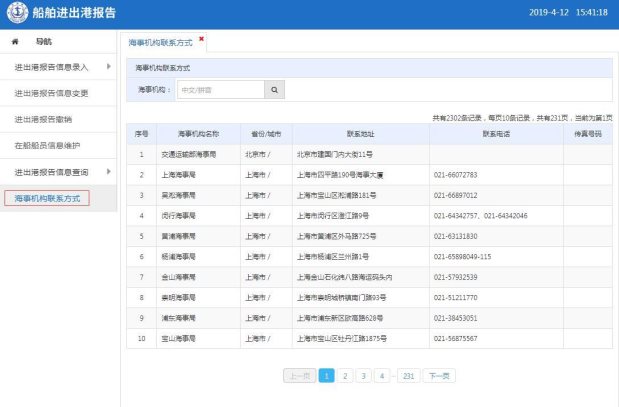Select 海事机构联系方式 sidebar item
The height and width of the screenshot is (407, 619).
coord(47,198)
